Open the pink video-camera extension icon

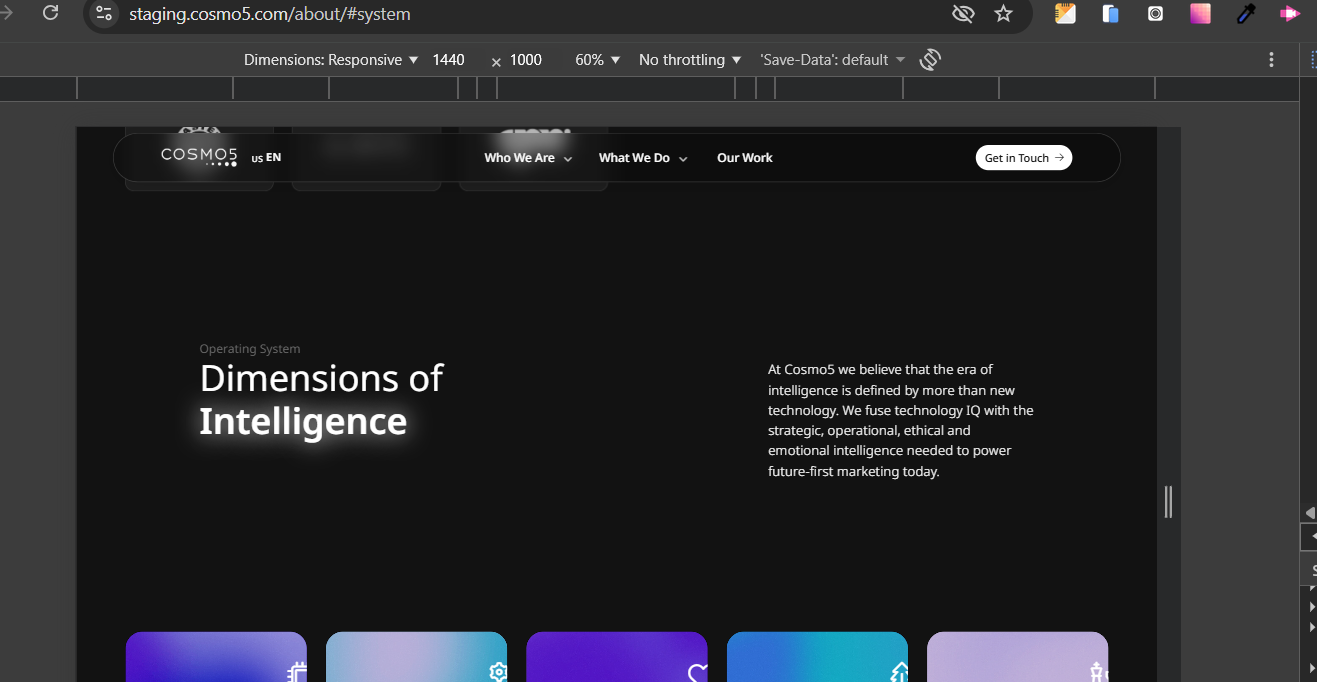point(1289,14)
